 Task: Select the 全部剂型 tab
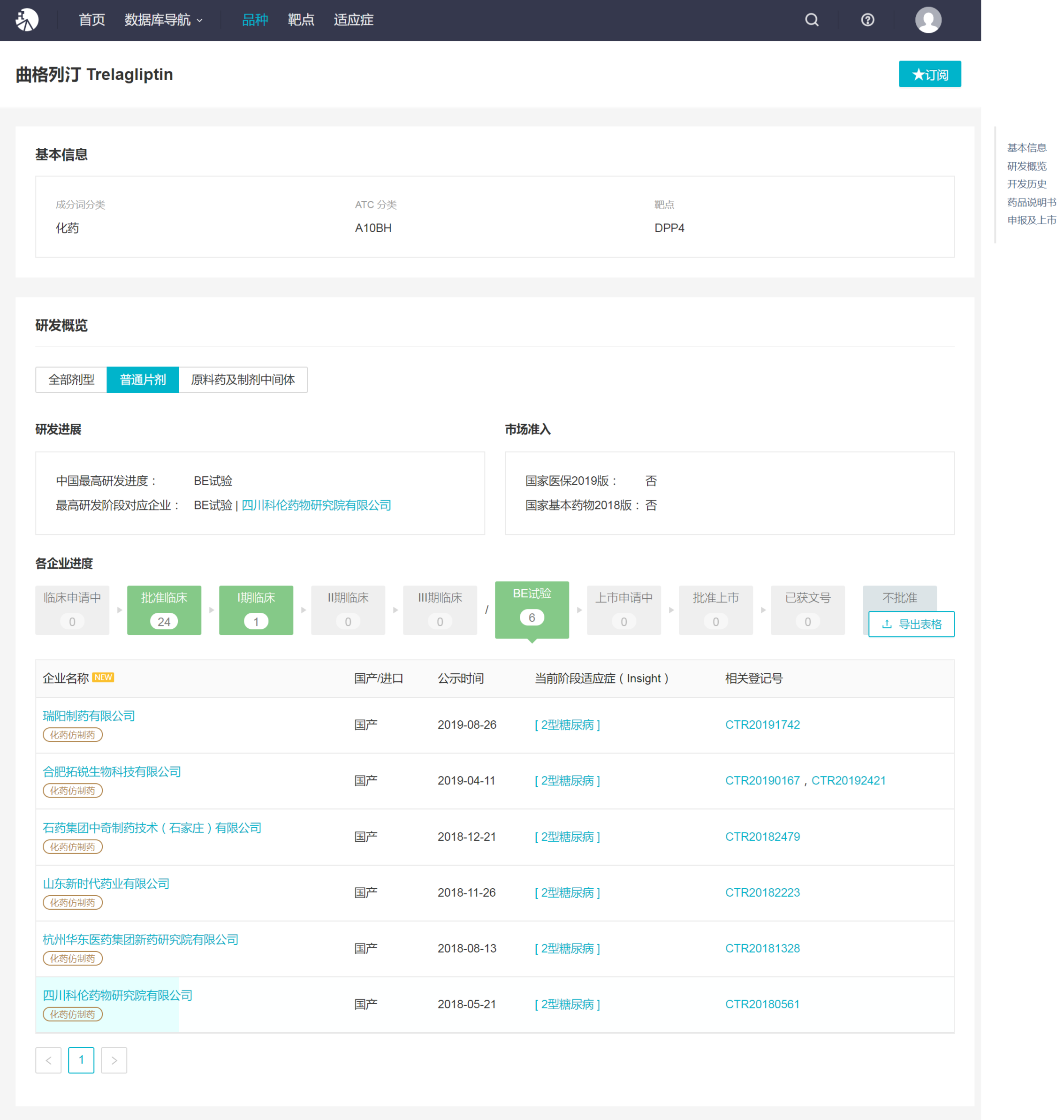point(71,380)
